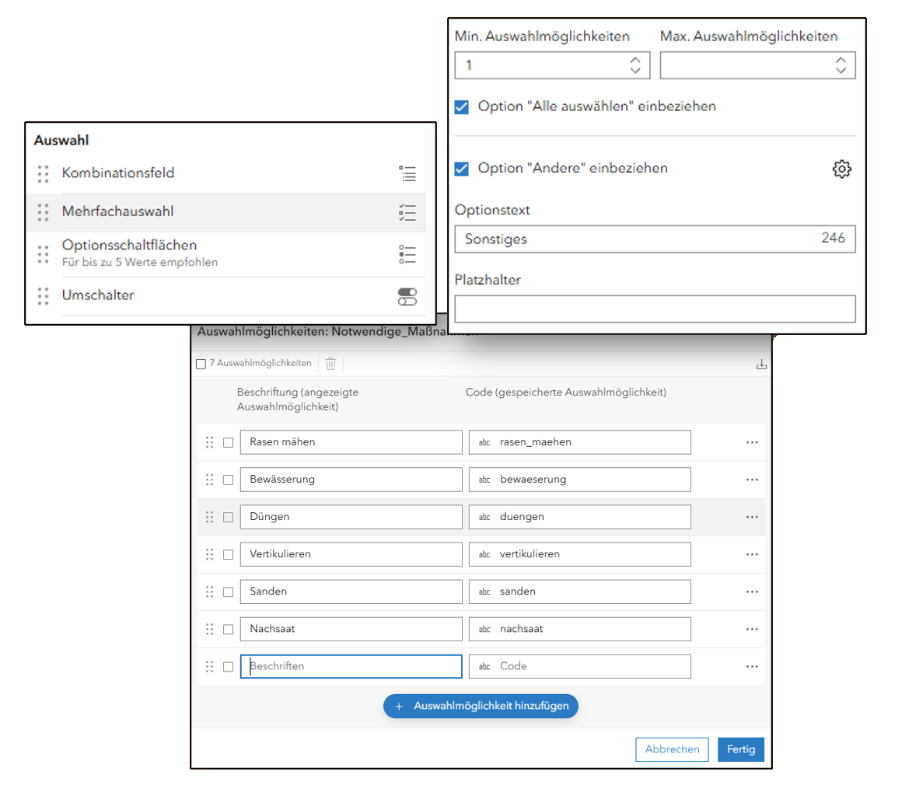Screen dimensions: 906x787
Task: Choose Umschalter question type
Action: click(226, 296)
